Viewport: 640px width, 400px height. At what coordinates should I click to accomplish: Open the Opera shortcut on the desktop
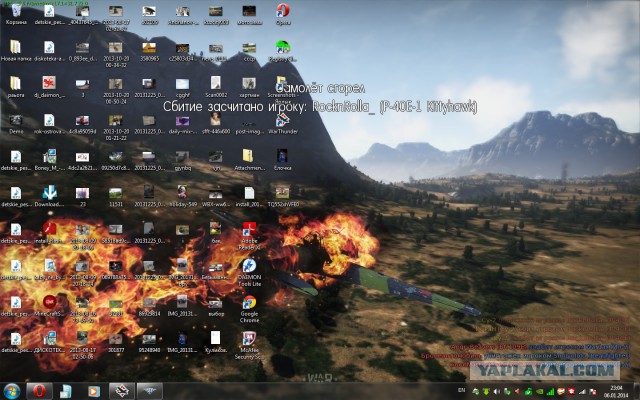tap(282, 14)
